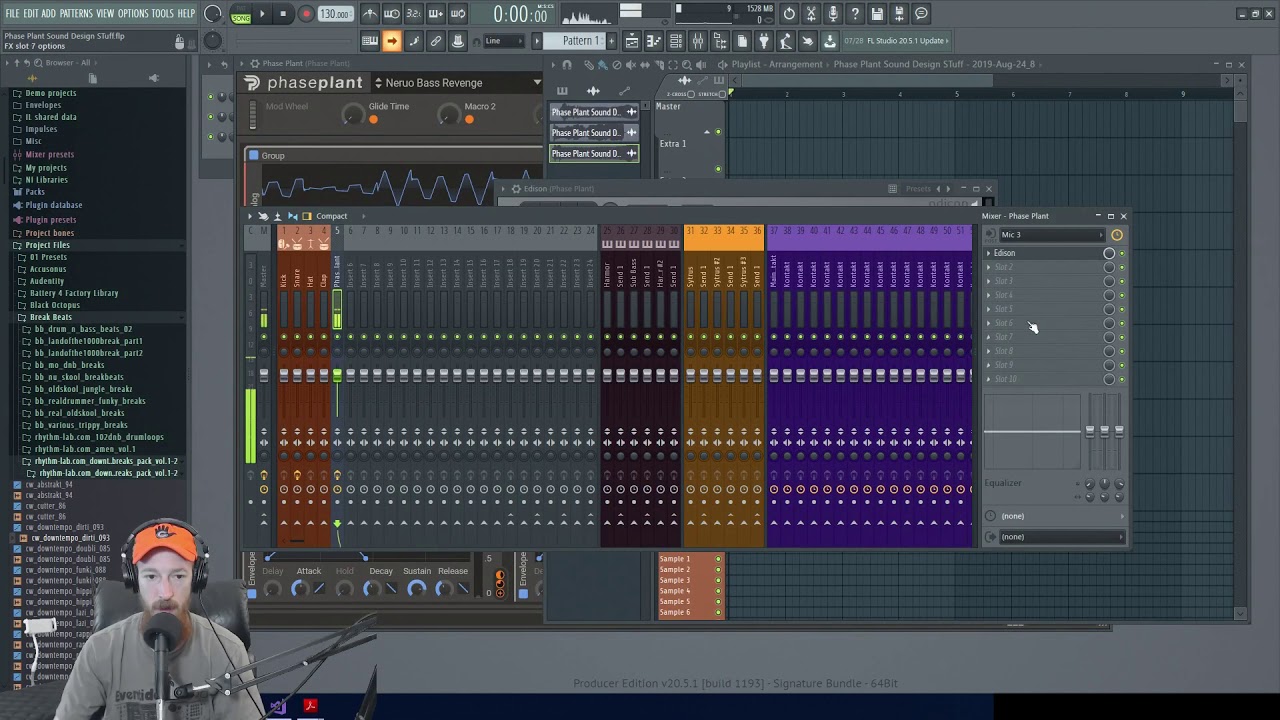The height and width of the screenshot is (720, 1280).
Task: Toggle loop recording icon
Action: point(458,14)
